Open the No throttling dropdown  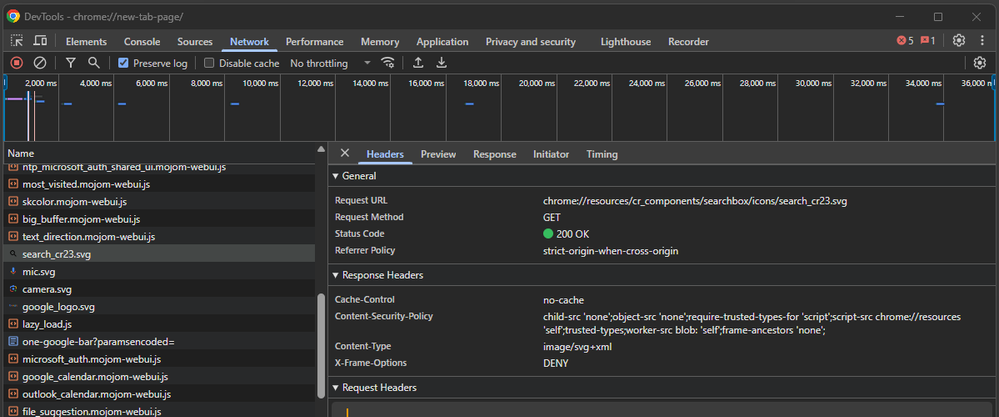coord(330,63)
